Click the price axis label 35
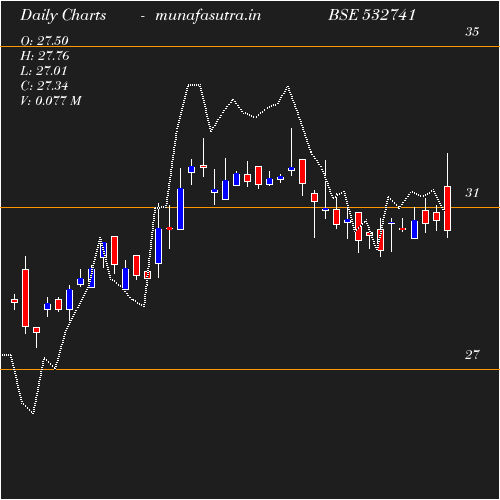This screenshot has width=500, height=500. 472,32
